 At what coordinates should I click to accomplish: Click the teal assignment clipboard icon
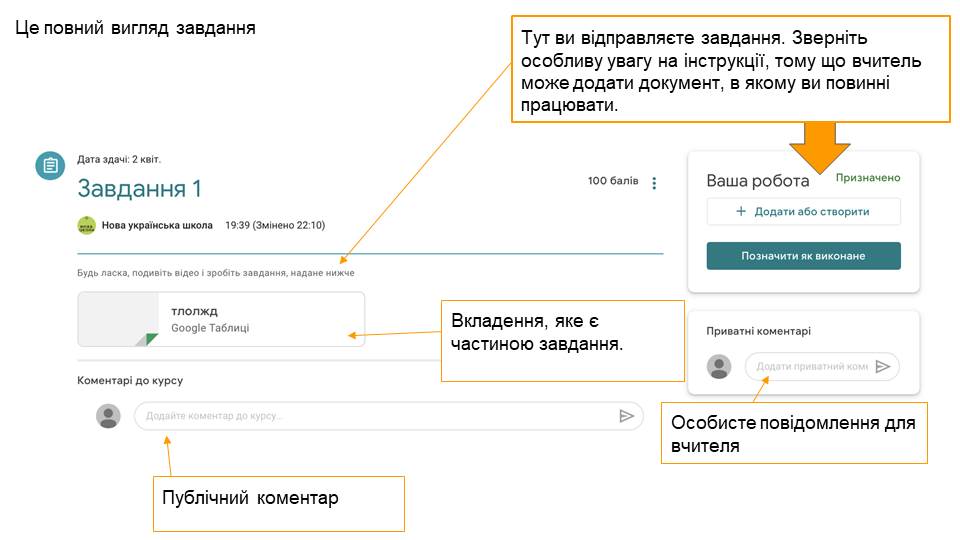click(x=50, y=166)
